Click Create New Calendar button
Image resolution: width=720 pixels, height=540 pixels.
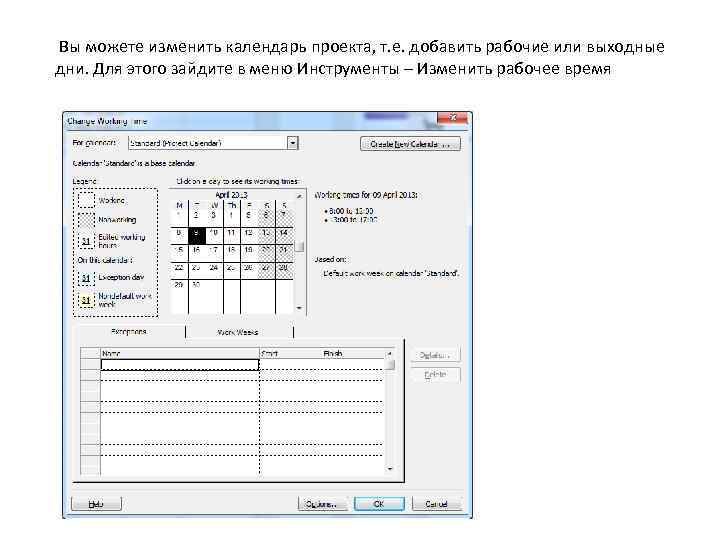(x=410, y=144)
